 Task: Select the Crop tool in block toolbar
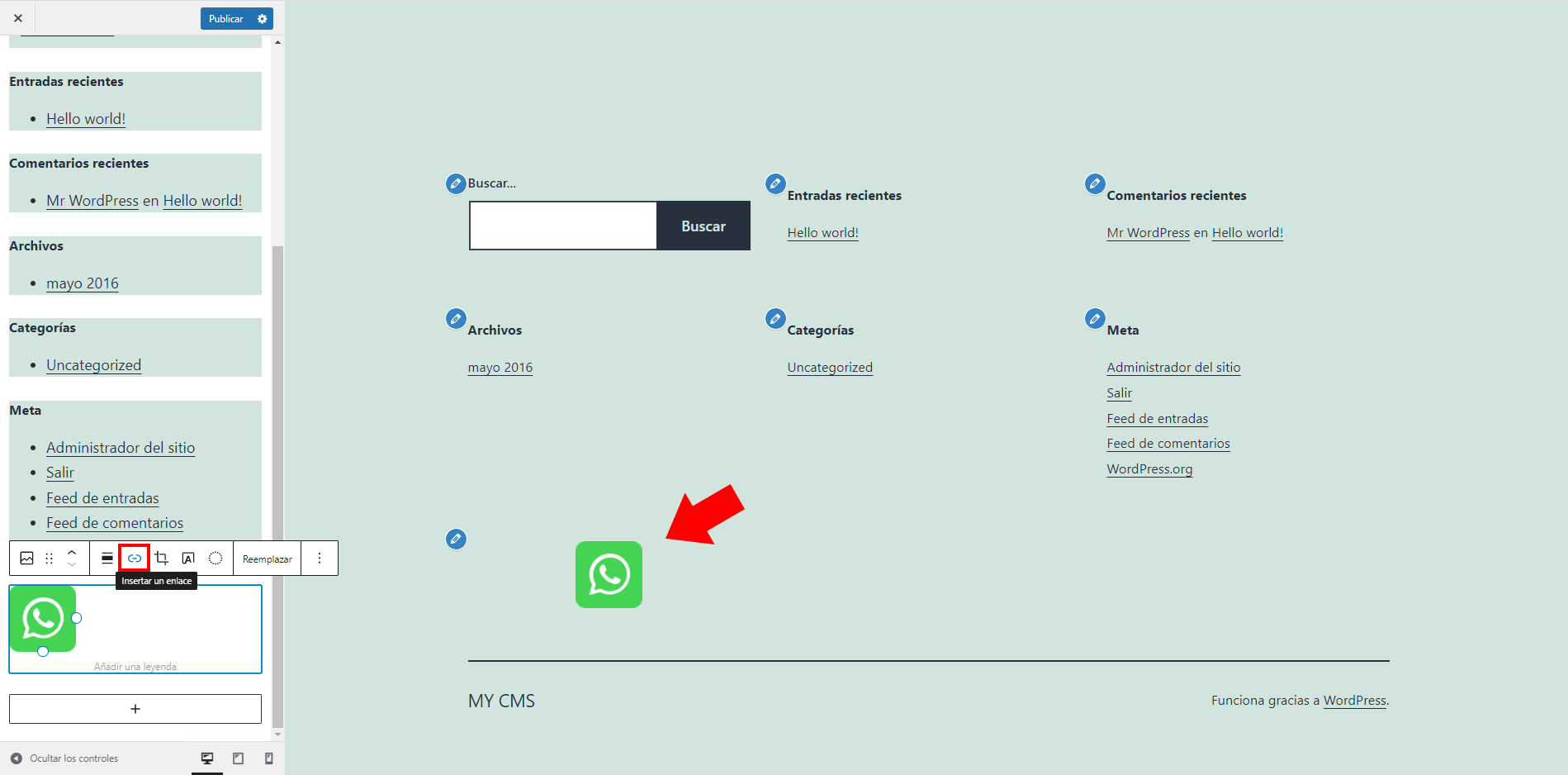coord(162,559)
